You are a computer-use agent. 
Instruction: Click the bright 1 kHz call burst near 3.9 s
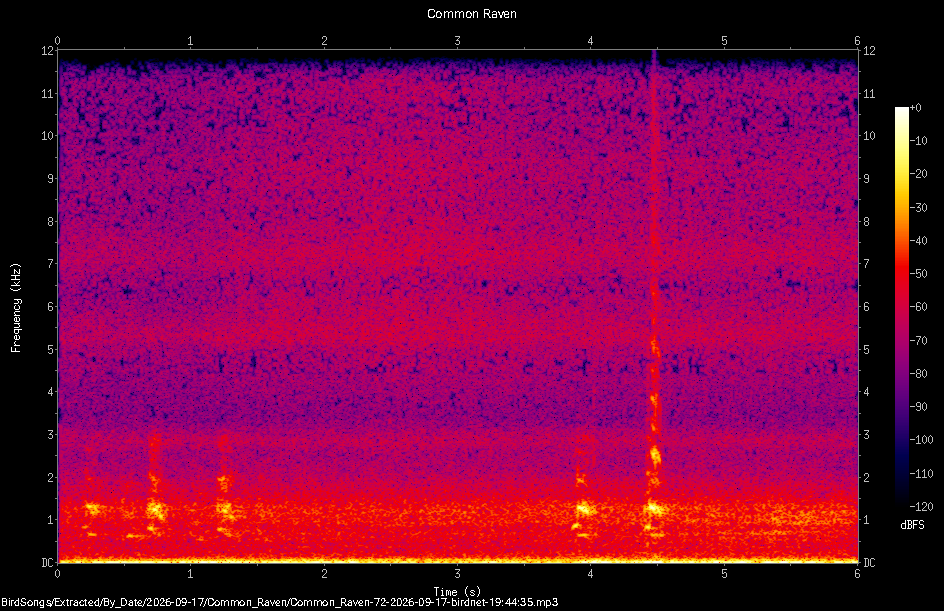[585, 509]
